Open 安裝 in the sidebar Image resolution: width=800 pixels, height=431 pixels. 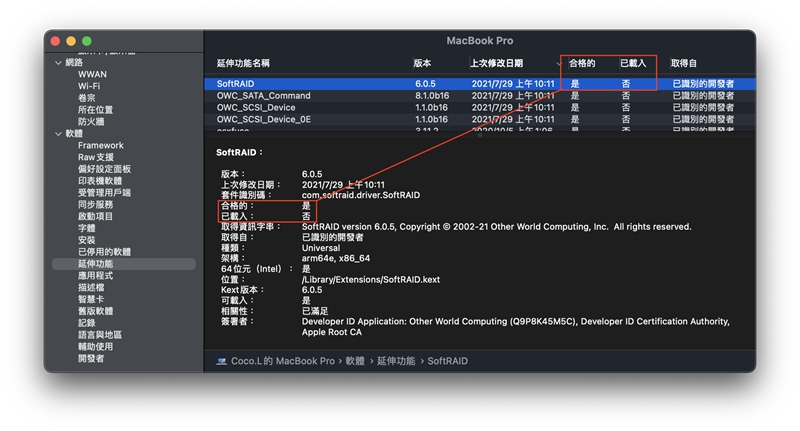86,240
